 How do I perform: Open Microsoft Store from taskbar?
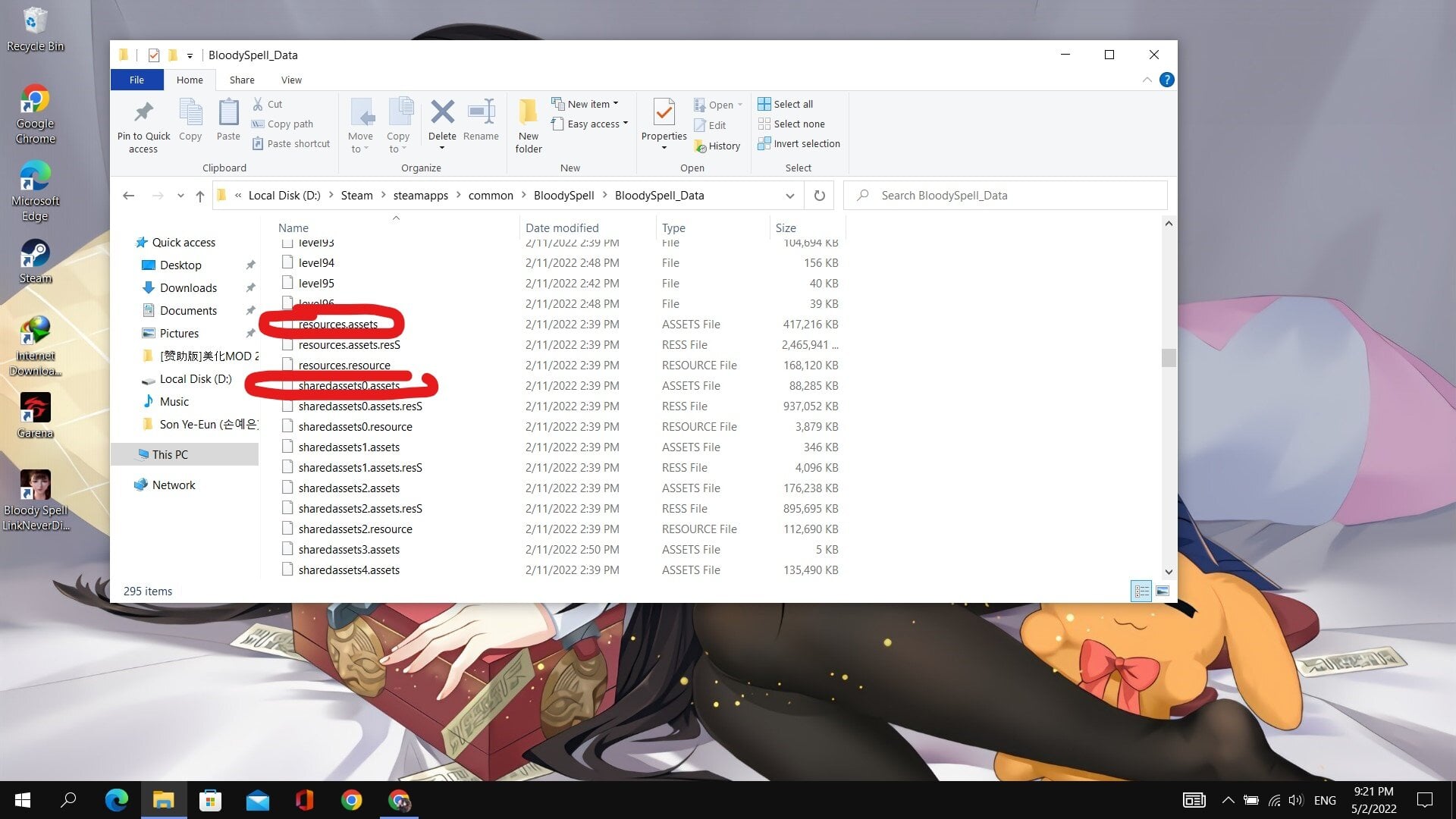(210, 800)
